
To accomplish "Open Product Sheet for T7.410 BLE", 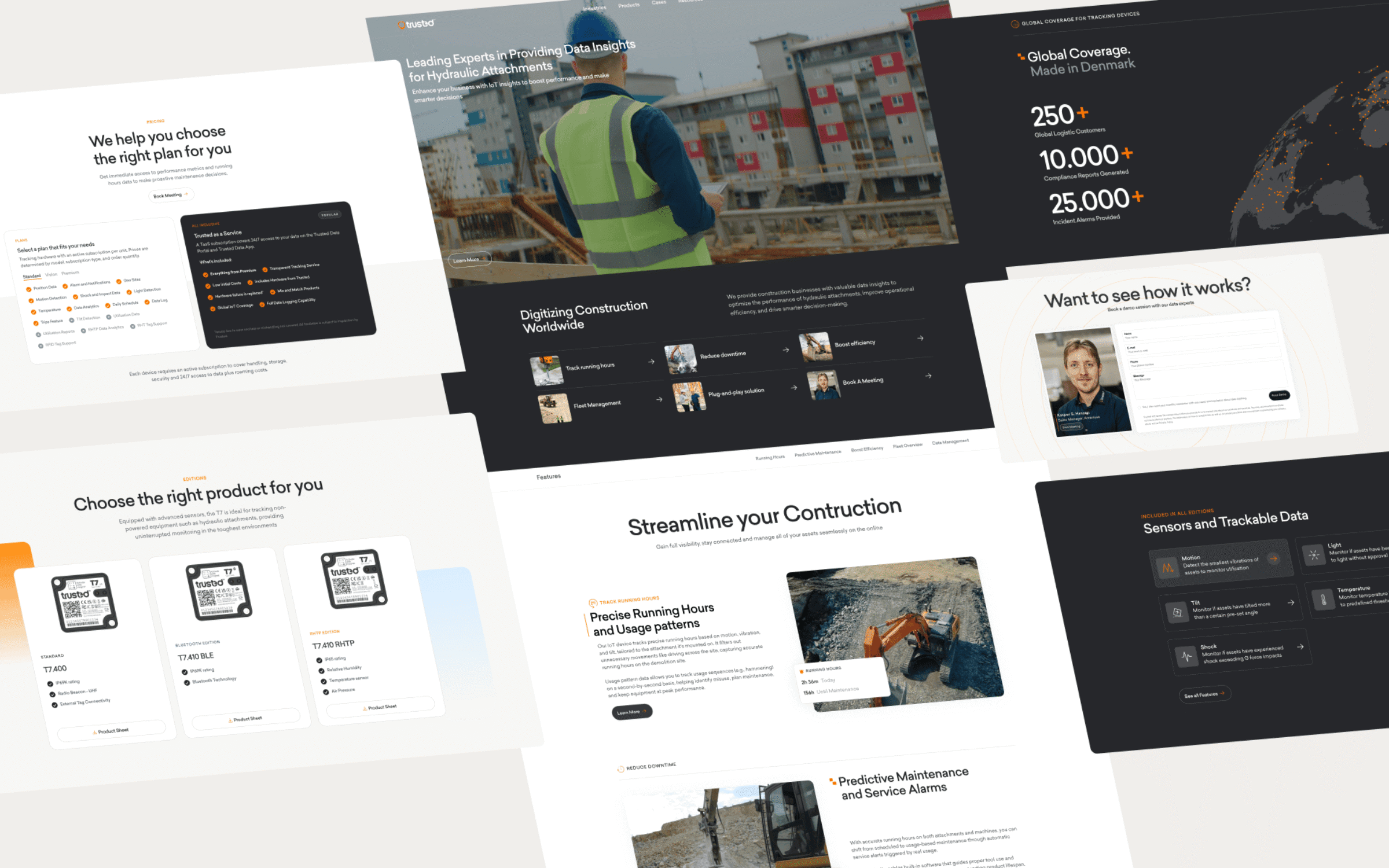I will [246, 719].
